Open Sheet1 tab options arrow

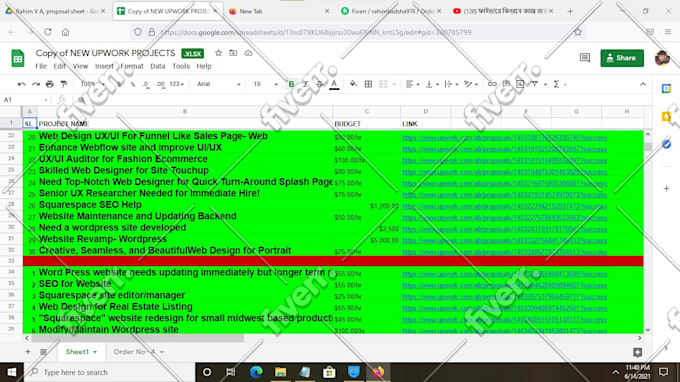[x=95, y=352]
